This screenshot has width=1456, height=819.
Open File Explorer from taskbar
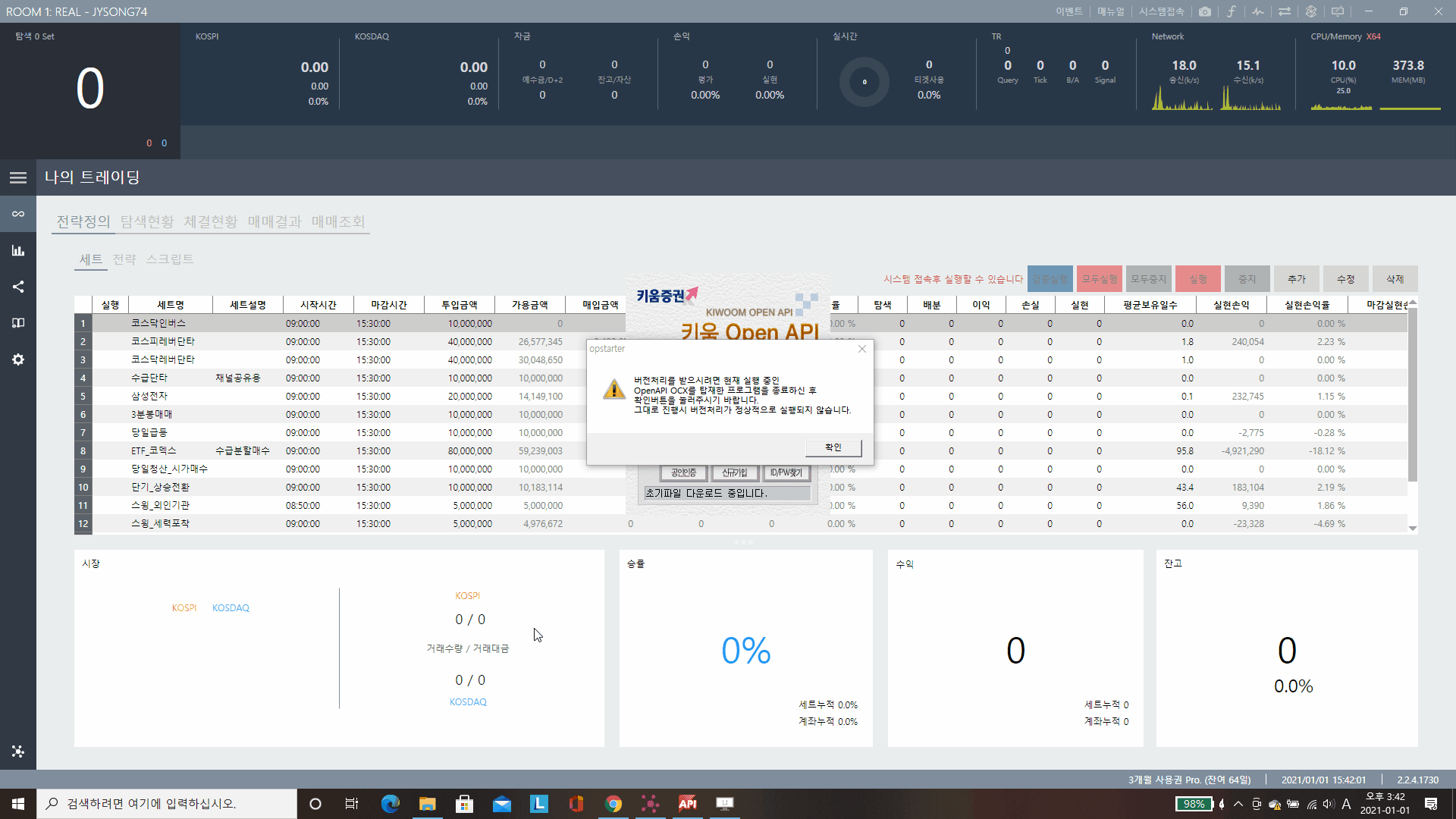428,804
